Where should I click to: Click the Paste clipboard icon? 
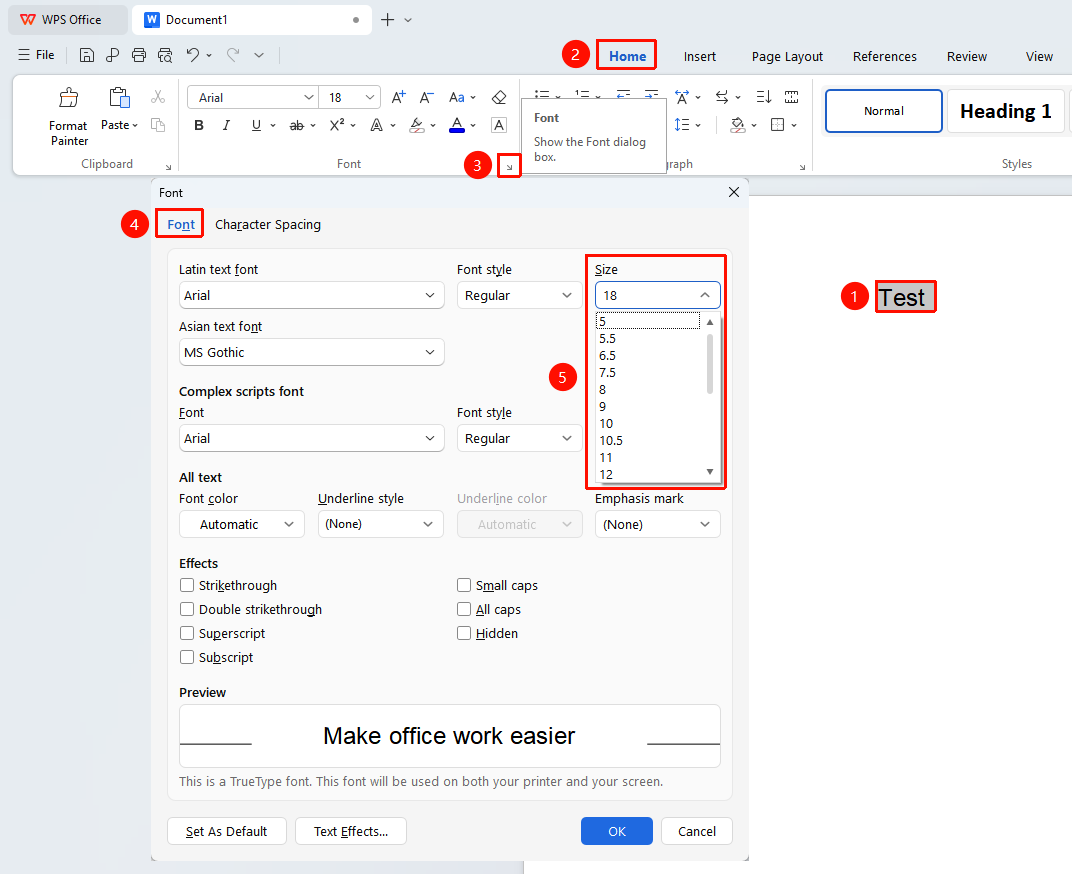coord(120,98)
